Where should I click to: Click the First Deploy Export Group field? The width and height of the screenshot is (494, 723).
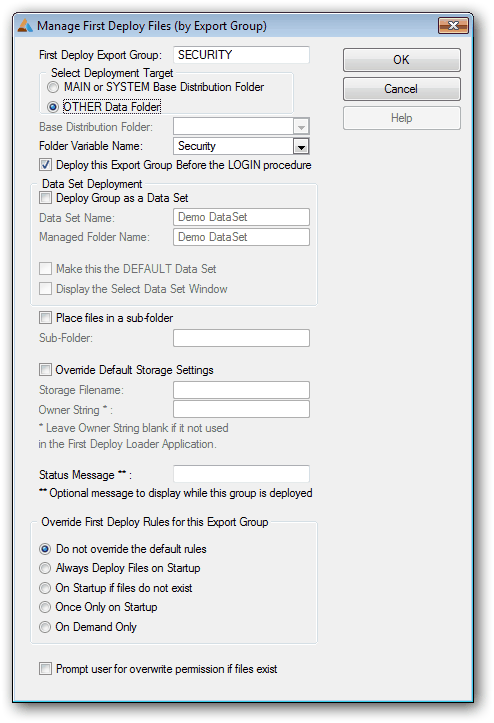241,55
